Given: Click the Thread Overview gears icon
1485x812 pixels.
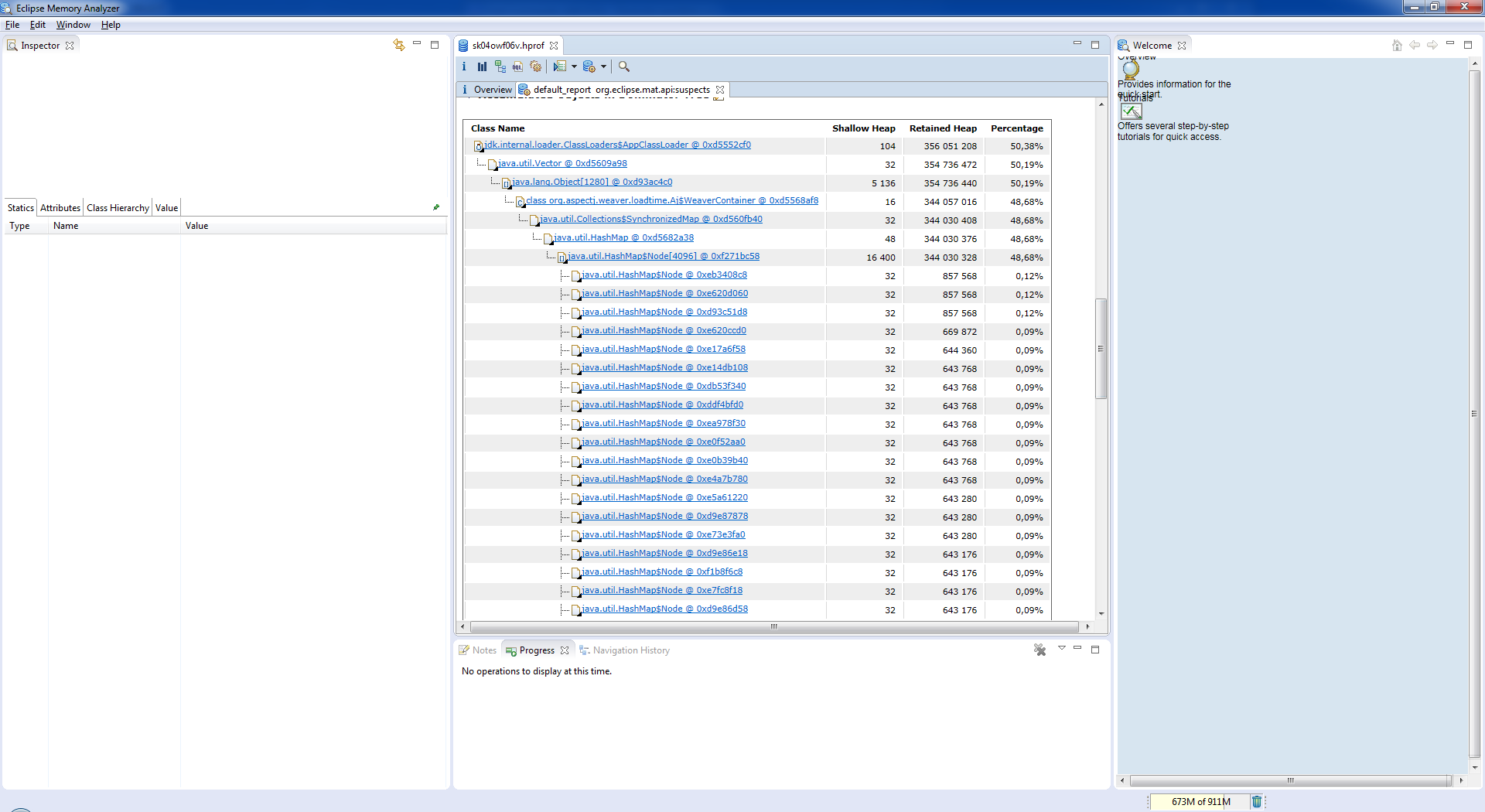Looking at the screenshot, I should 535,67.
